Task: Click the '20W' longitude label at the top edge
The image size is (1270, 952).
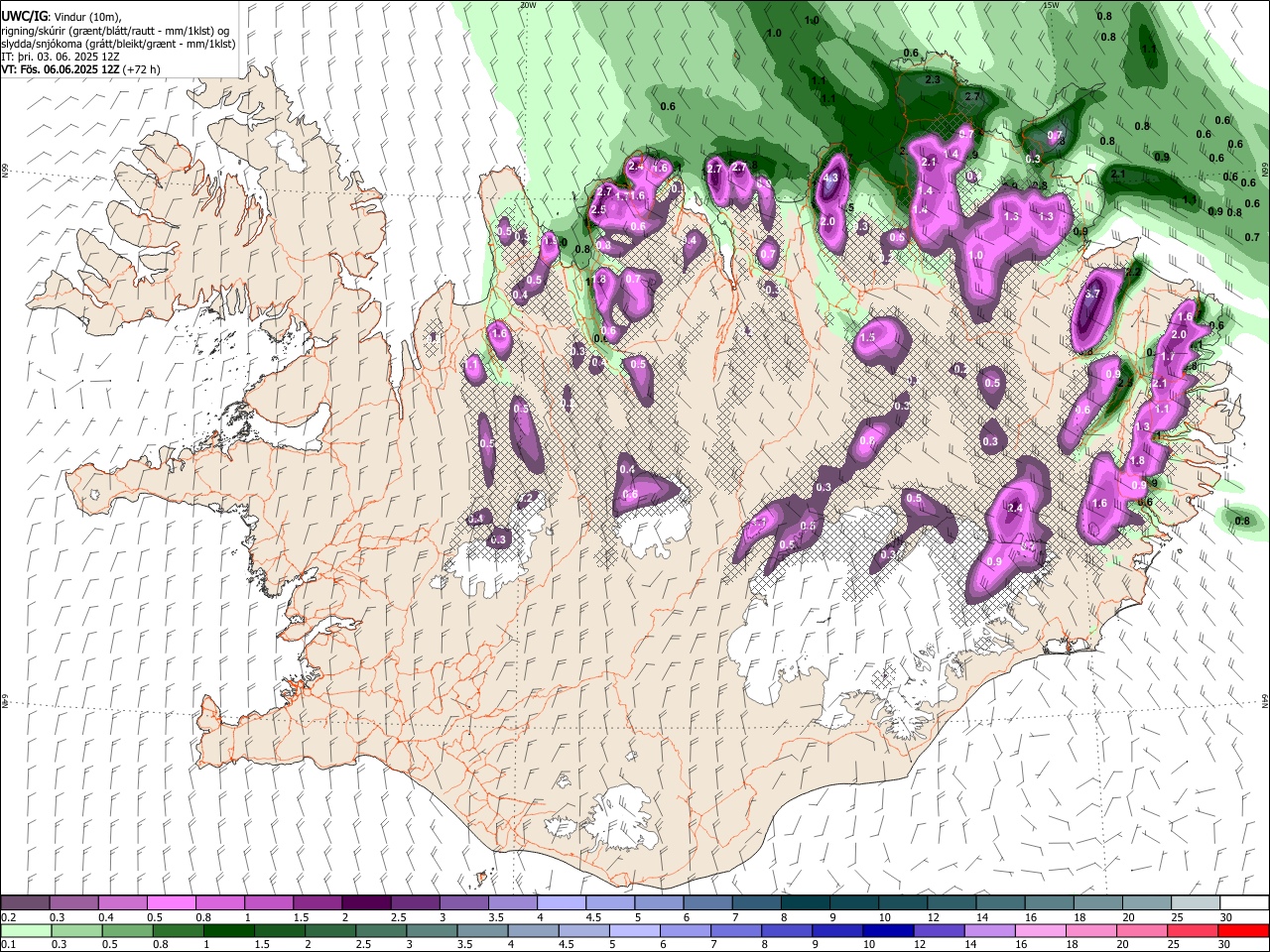Action: 528,4
